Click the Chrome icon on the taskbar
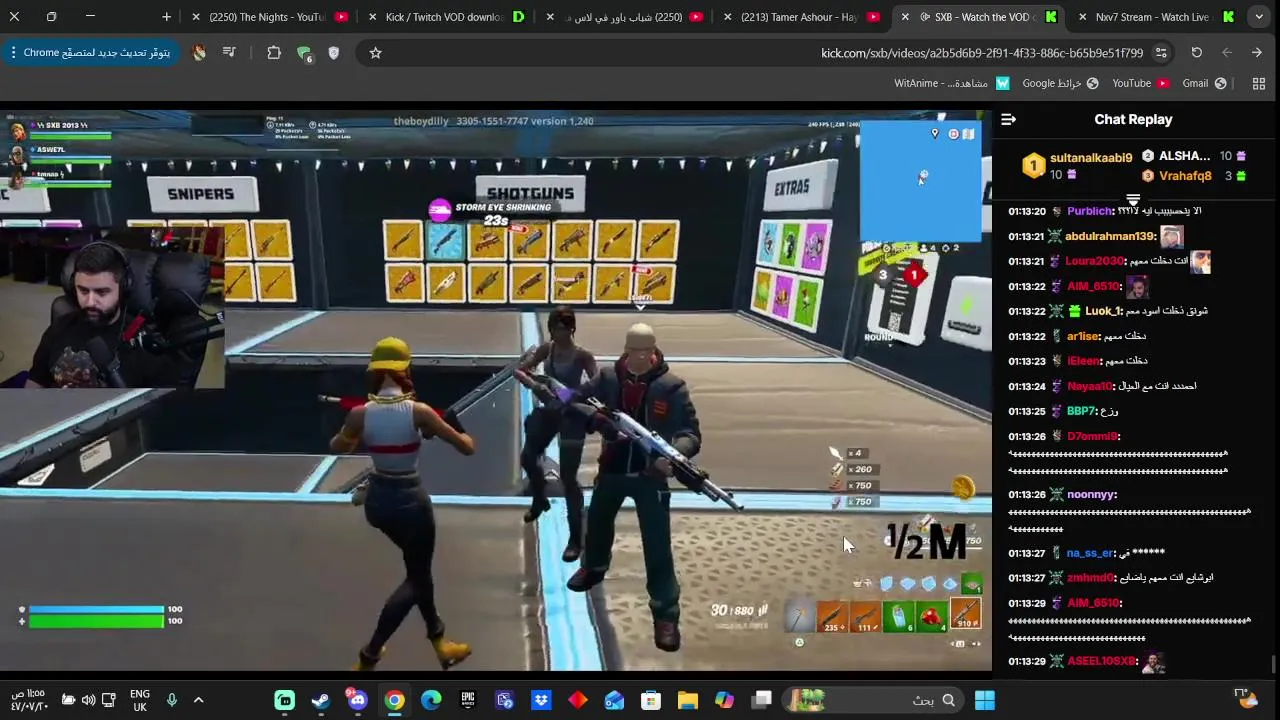Image resolution: width=1280 pixels, height=720 pixels. [x=394, y=700]
